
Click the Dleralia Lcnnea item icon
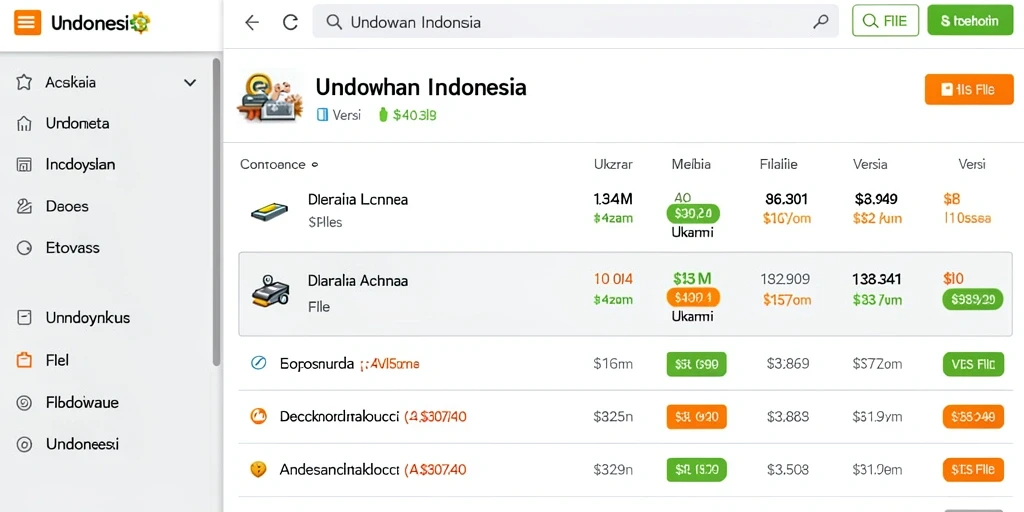268,211
